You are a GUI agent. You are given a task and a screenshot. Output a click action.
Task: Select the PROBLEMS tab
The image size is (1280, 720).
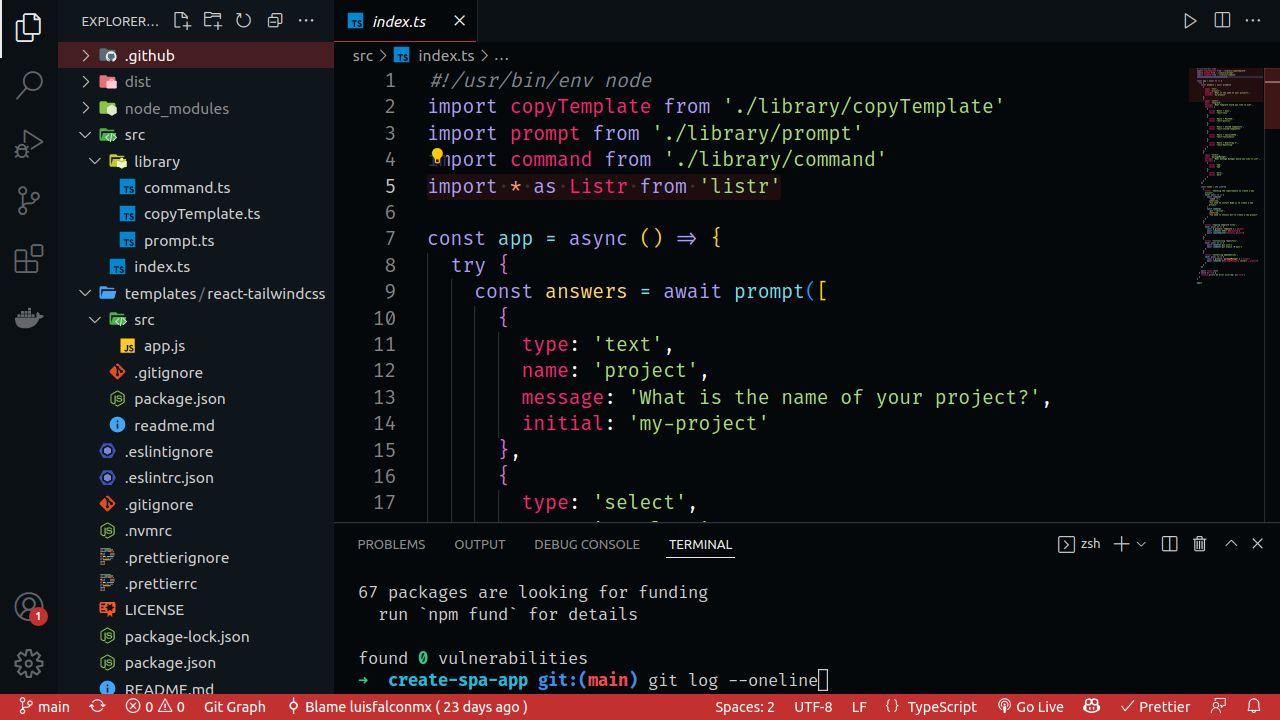391,544
